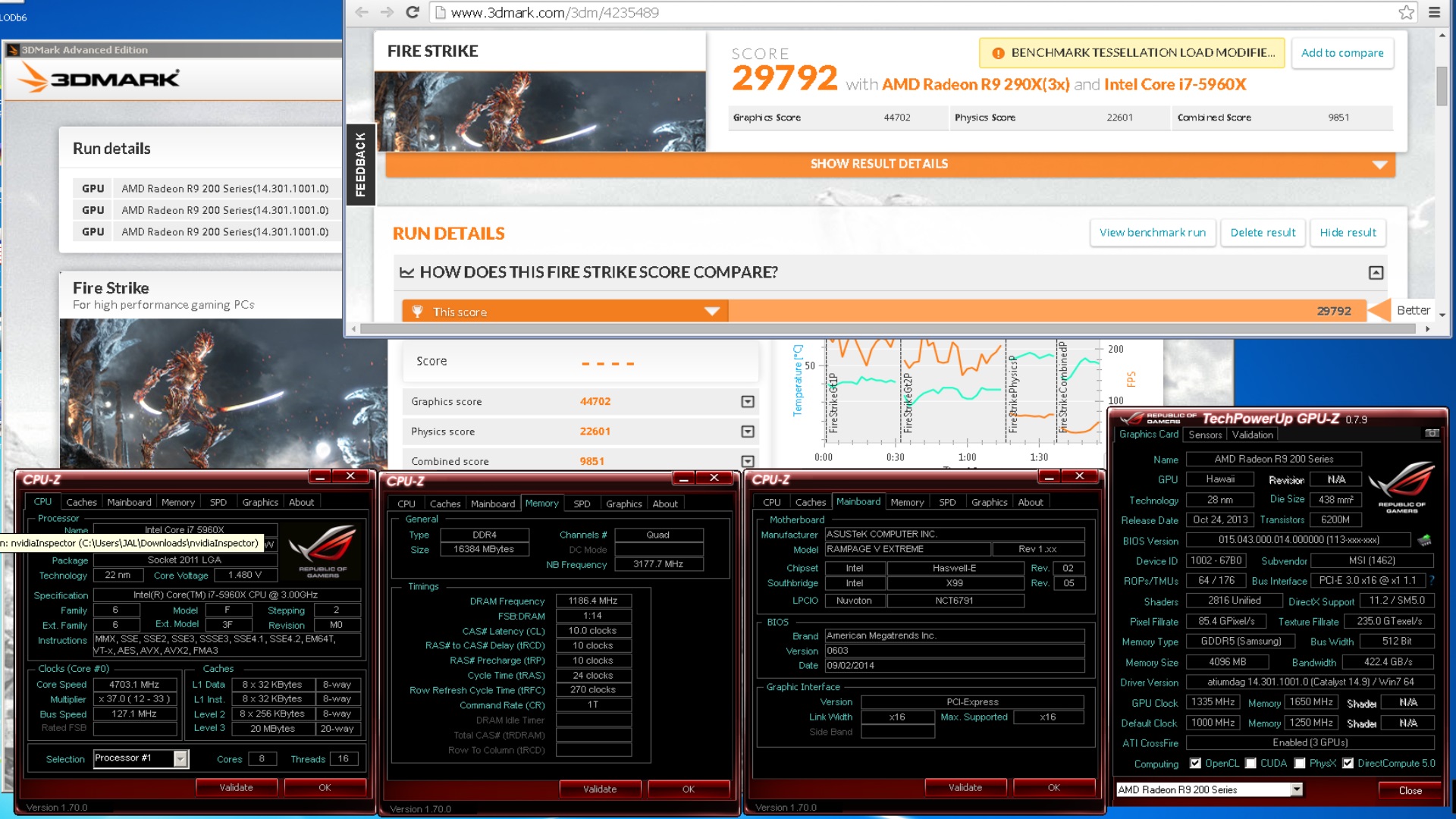Click the browser address bar URL
The image size is (1456, 819).
coord(554,12)
